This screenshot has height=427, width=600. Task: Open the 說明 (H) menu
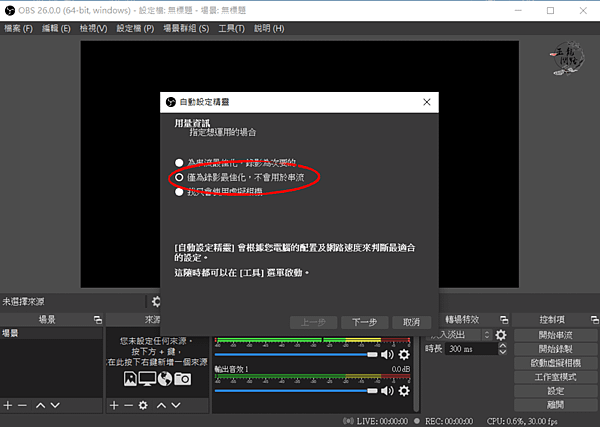click(269, 29)
